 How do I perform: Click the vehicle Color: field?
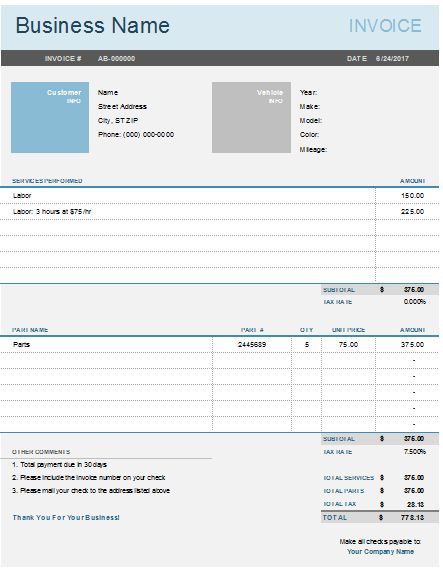point(309,134)
